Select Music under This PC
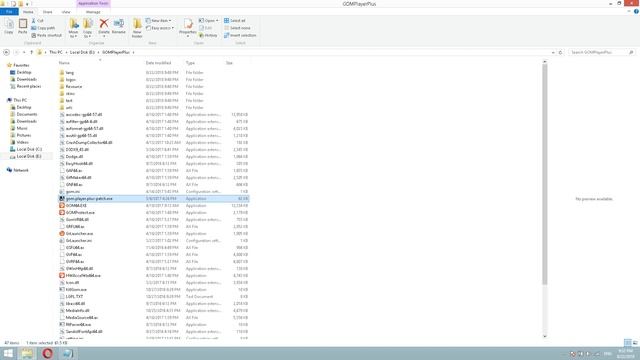Viewport: 640px width, 360px height. (22, 128)
